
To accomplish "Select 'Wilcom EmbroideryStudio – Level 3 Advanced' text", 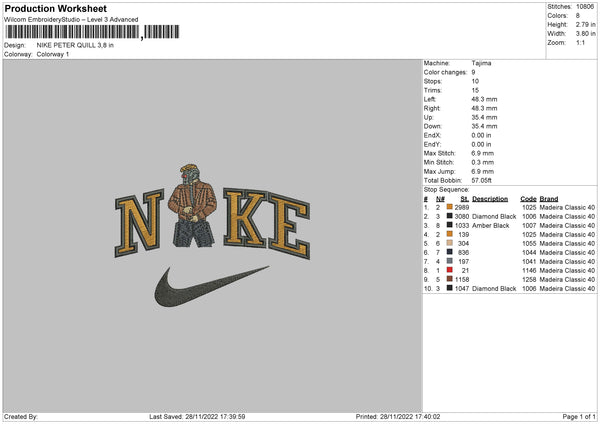I will pyautogui.click(x=71, y=20).
